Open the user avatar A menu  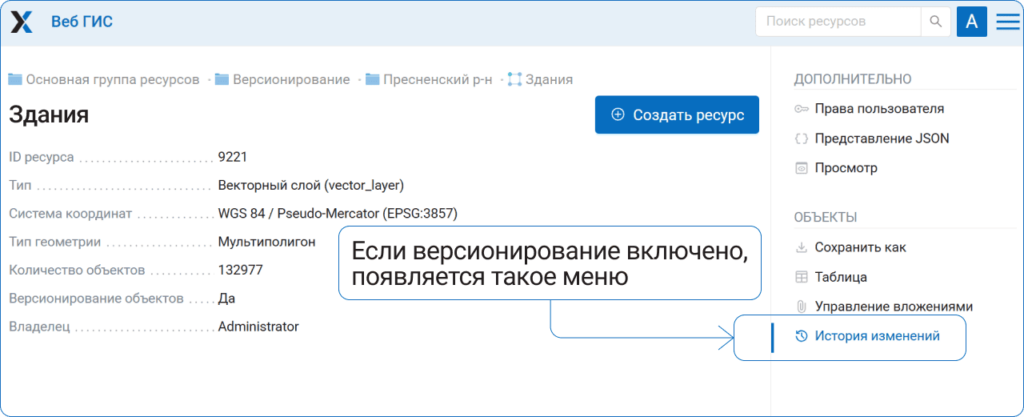pos(972,22)
